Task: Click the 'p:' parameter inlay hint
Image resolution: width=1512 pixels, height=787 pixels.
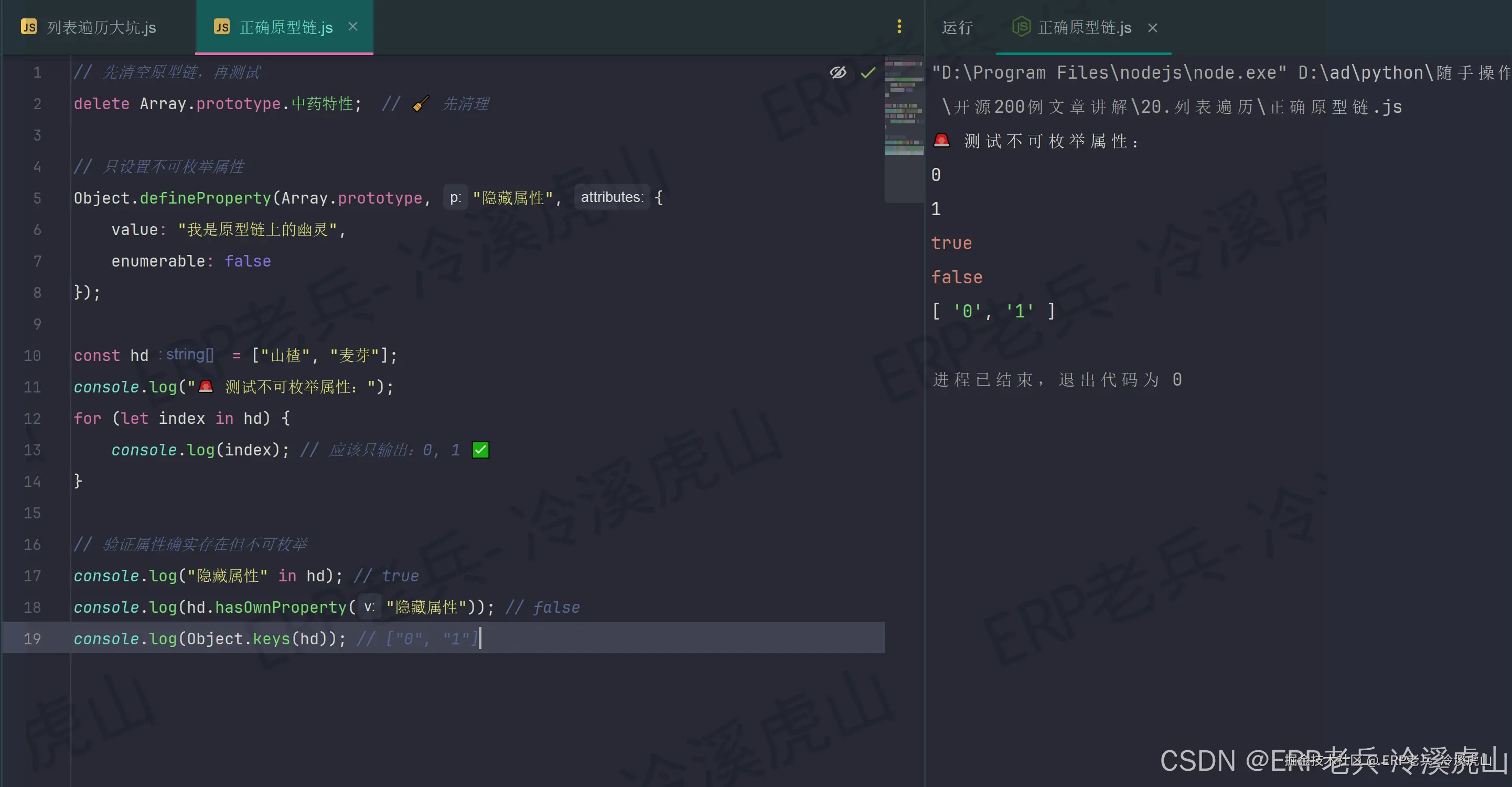Action: point(455,197)
